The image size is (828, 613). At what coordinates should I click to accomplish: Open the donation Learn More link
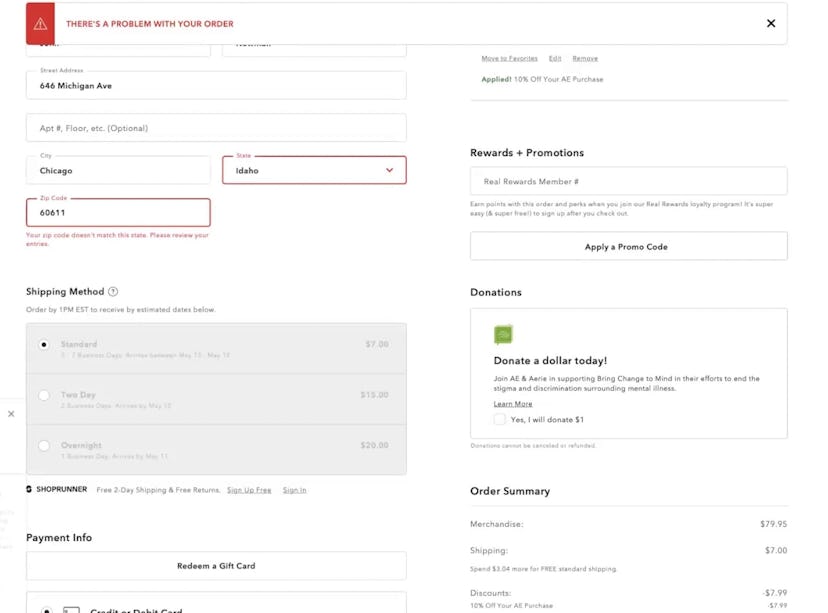(513, 403)
